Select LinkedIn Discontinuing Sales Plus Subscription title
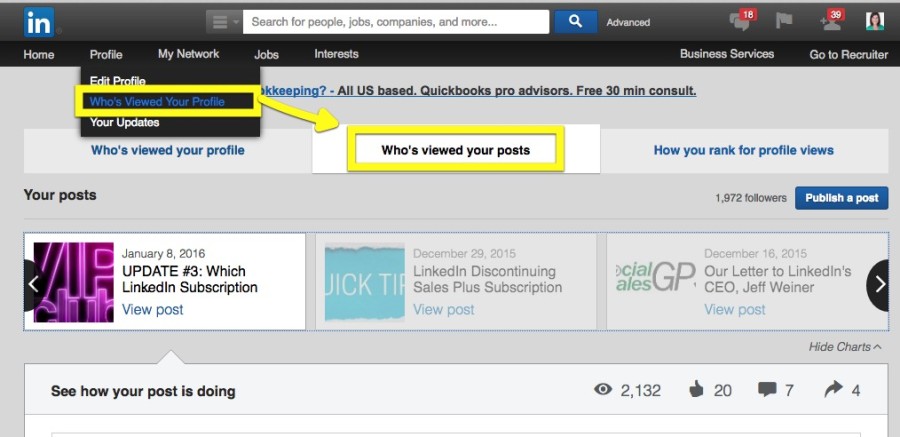Viewport: 900px width, 437px height. pos(488,279)
